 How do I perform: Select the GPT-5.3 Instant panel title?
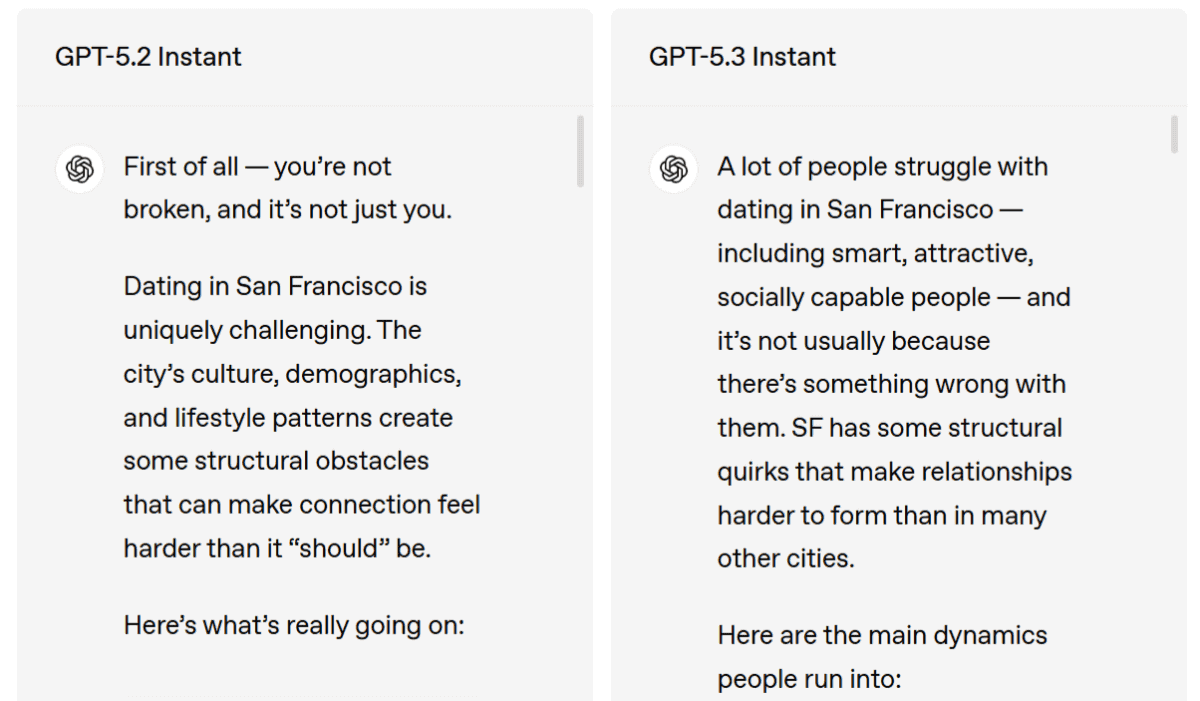click(x=742, y=57)
